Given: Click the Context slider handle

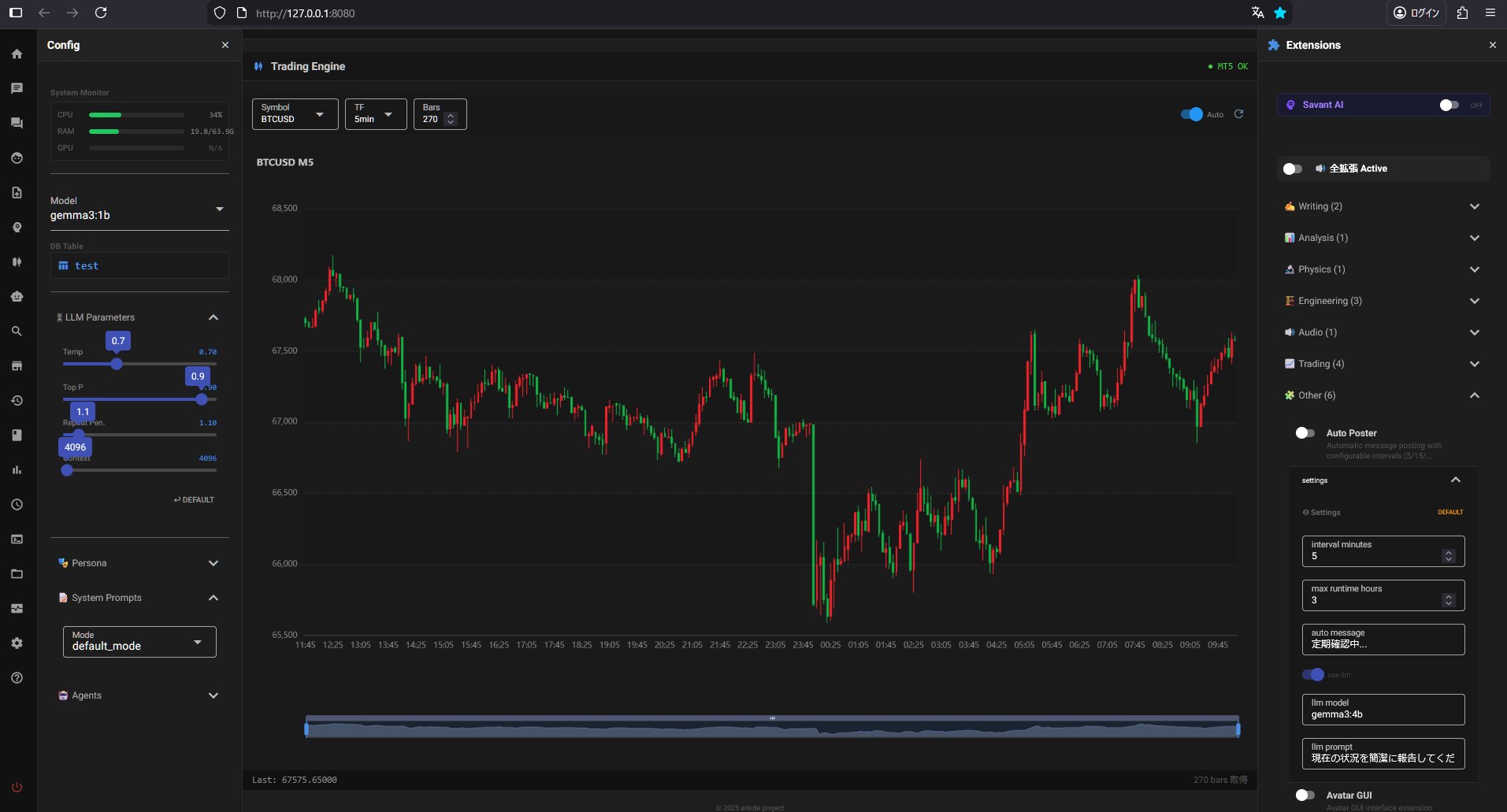Looking at the screenshot, I should click(x=67, y=470).
